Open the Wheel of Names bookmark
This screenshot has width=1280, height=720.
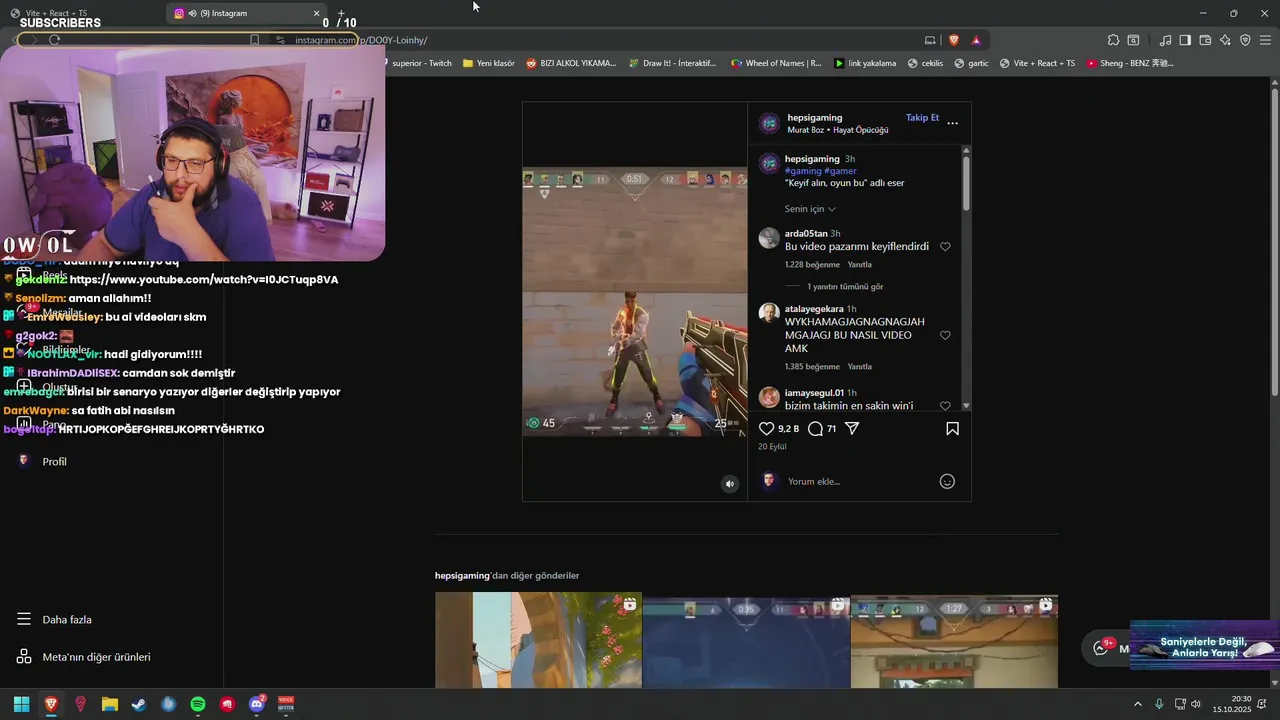click(776, 63)
